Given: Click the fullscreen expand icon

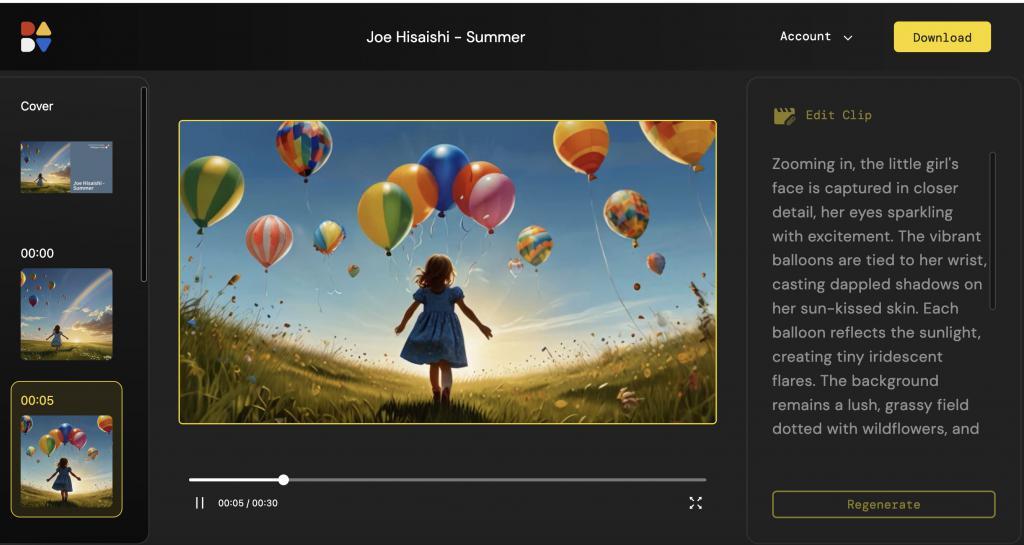Looking at the screenshot, I should click(x=696, y=503).
